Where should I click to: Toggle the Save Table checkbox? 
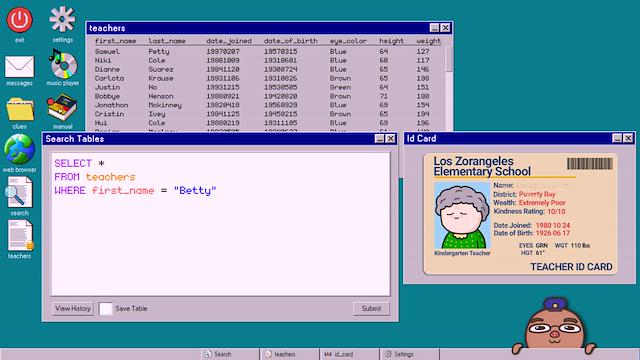[x=105, y=309]
